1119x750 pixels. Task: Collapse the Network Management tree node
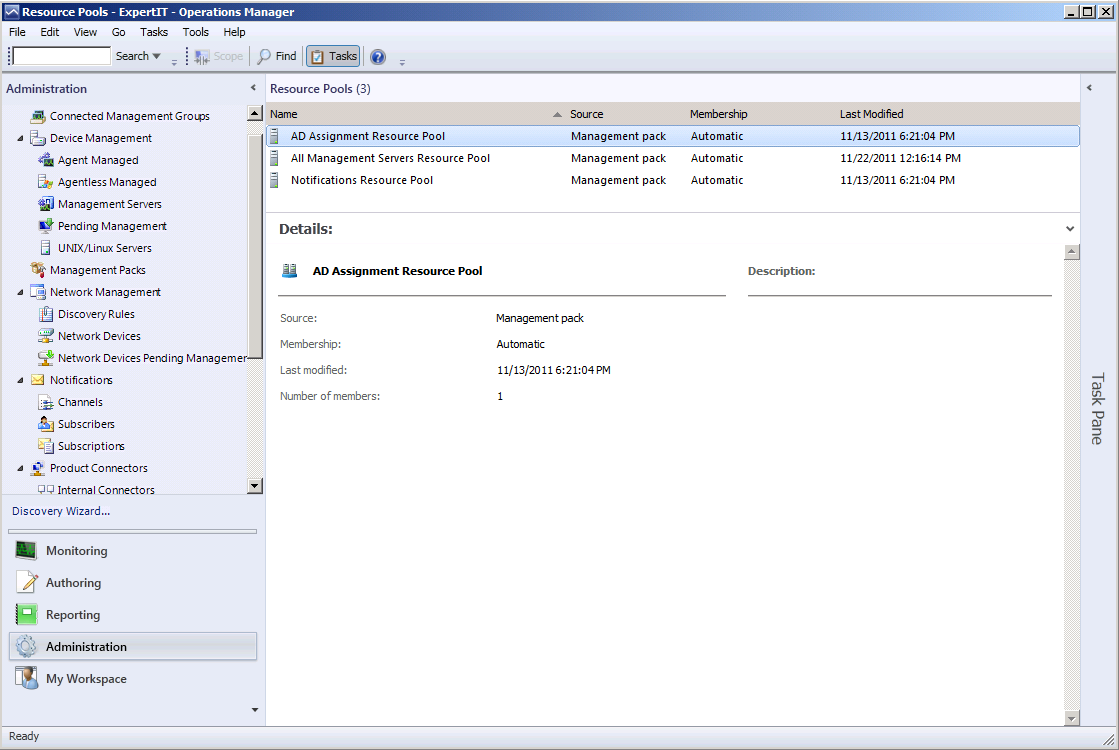pos(21,292)
